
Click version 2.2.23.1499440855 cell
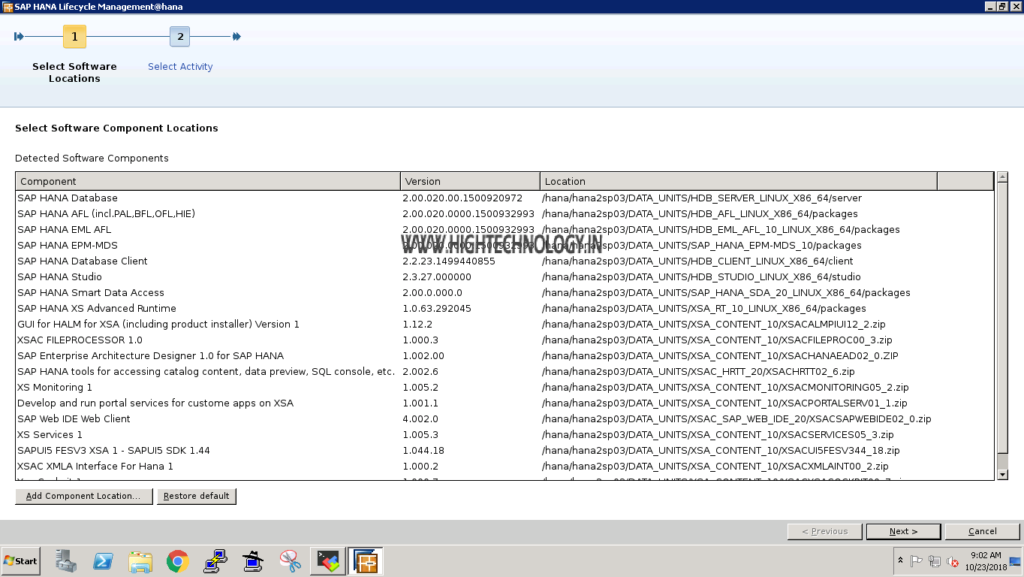449,261
